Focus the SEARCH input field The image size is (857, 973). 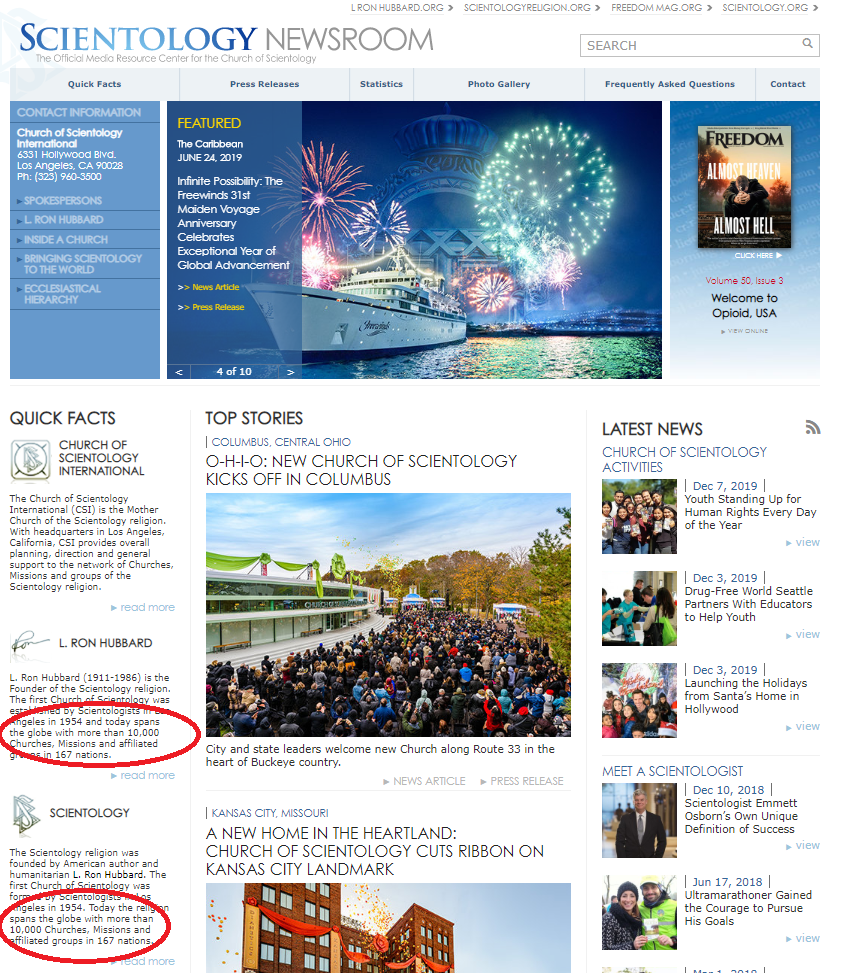click(699, 45)
